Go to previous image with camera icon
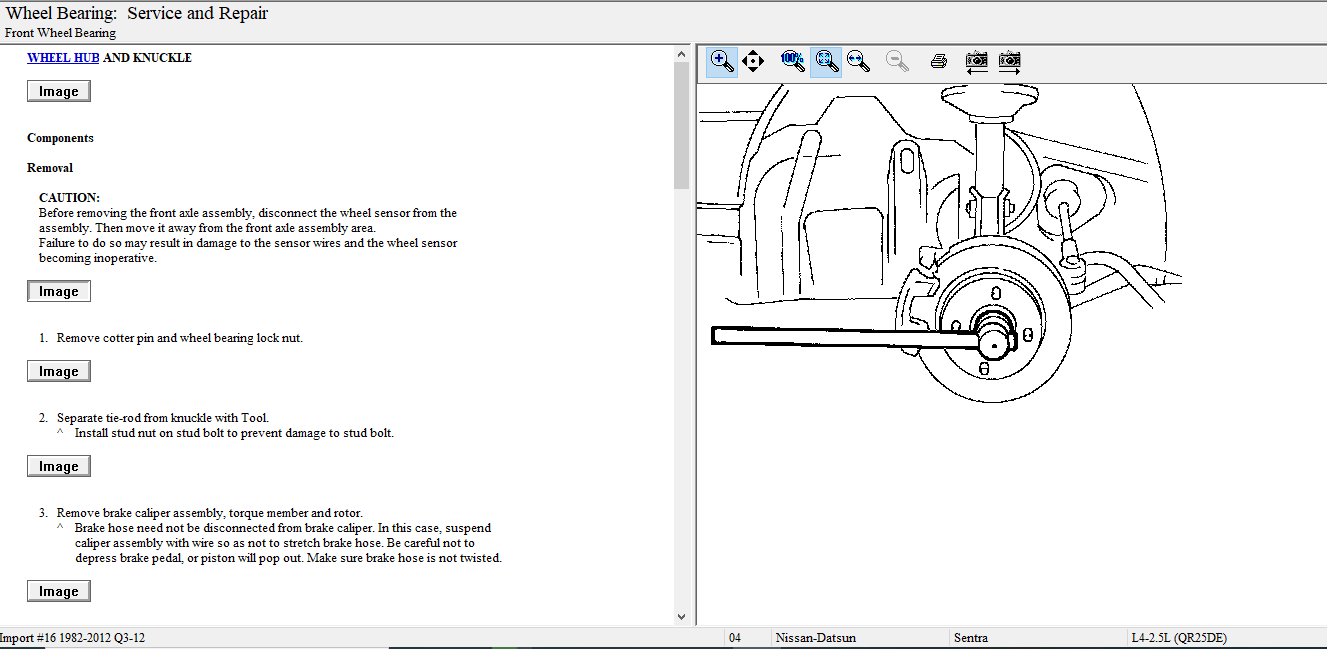The image size is (1327, 649). (x=976, y=61)
